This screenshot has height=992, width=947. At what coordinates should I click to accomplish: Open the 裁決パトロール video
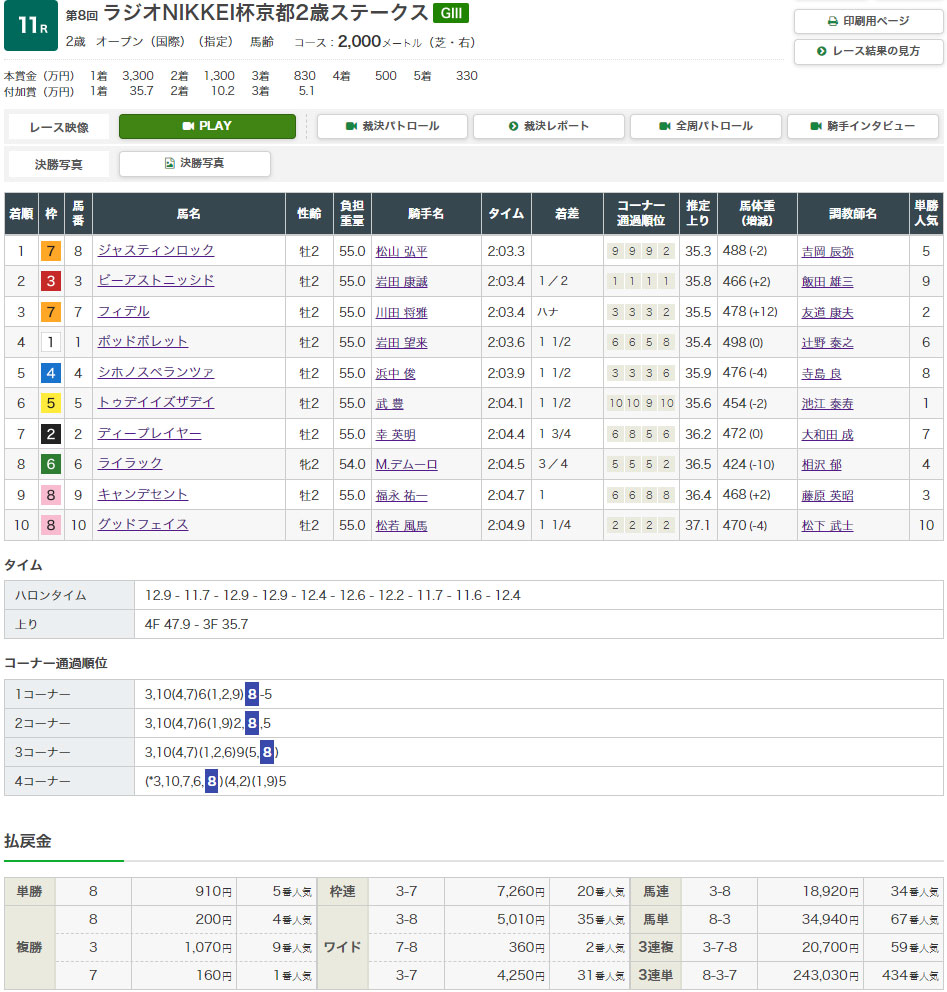pyautogui.click(x=392, y=127)
